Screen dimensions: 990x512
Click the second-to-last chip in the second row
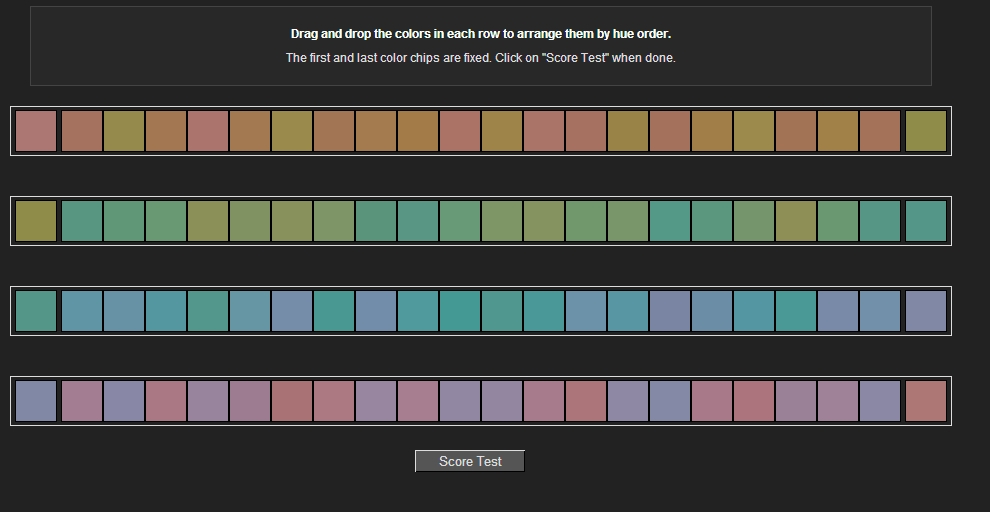880,221
